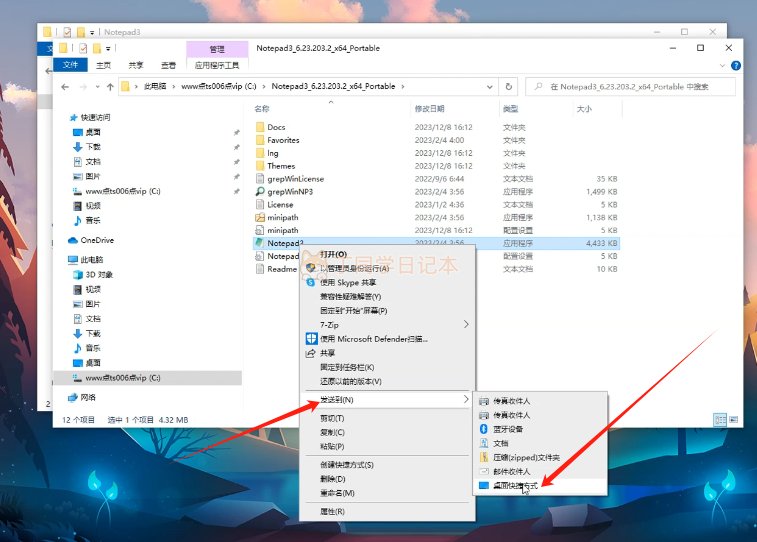Sort by 名称 column header
This screenshot has height=542, width=757.
tap(262, 109)
